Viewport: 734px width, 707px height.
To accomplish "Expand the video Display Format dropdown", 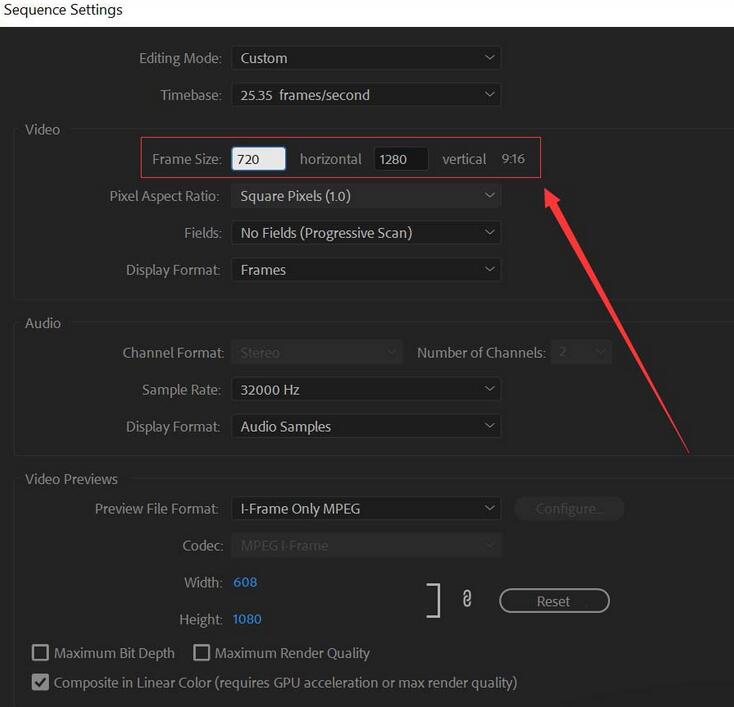I will 365,270.
